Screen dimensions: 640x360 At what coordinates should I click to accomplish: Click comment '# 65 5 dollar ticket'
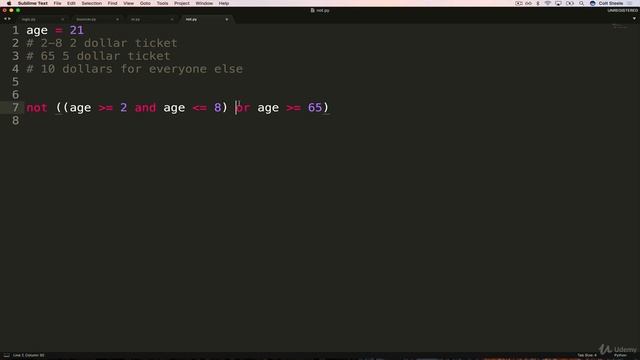coord(98,56)
